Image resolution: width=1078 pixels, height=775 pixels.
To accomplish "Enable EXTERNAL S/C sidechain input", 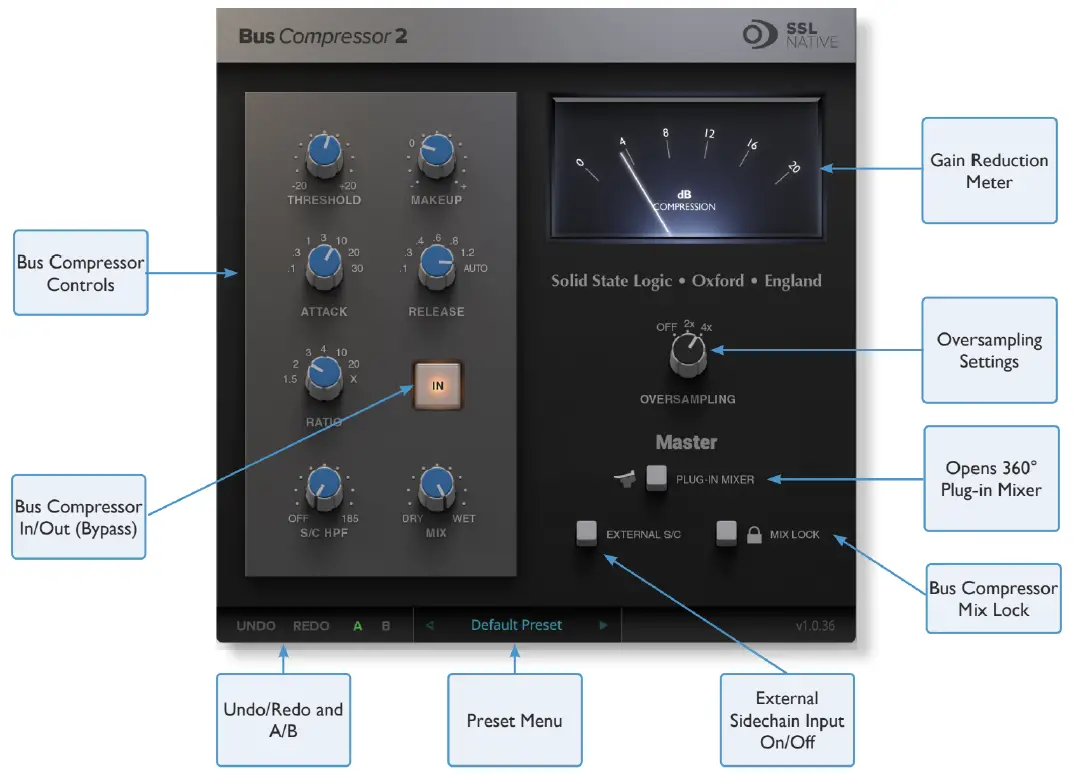I will point(585,534).
